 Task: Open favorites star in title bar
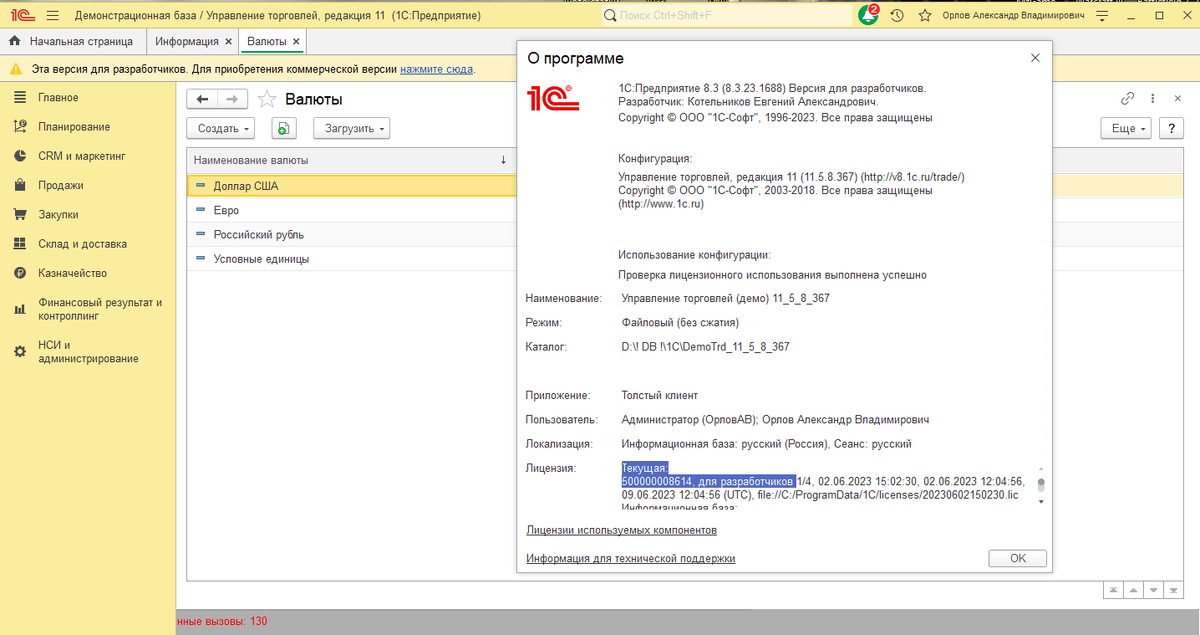click(x=925, y=16)
